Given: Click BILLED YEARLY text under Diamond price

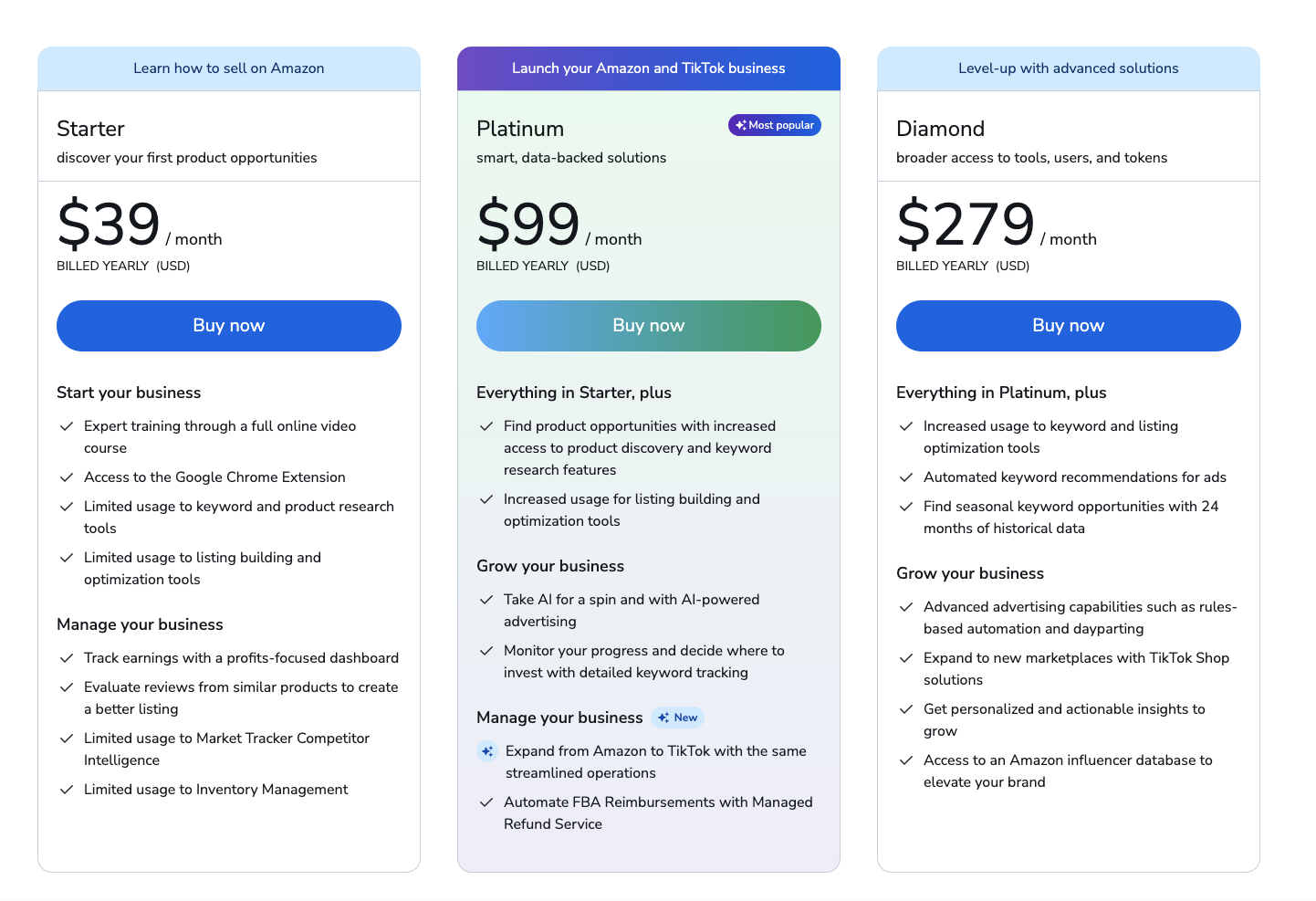Looking at the screenshot, I should click(x=962, y=266).
